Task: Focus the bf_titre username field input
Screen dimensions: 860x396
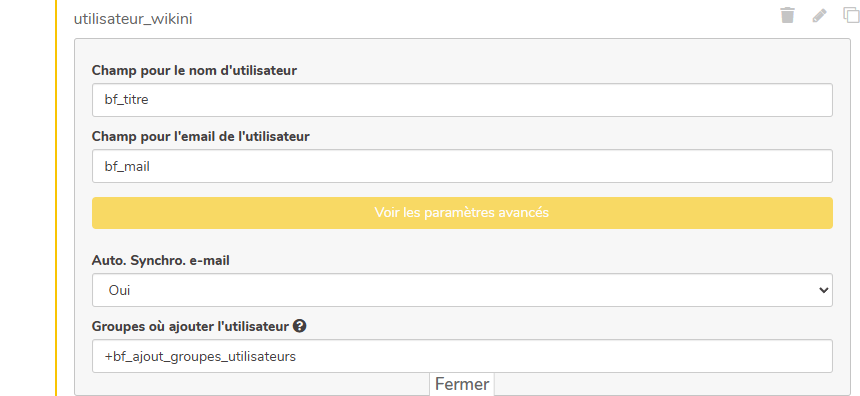Action: pyautogui.click(x=462, y=100)
